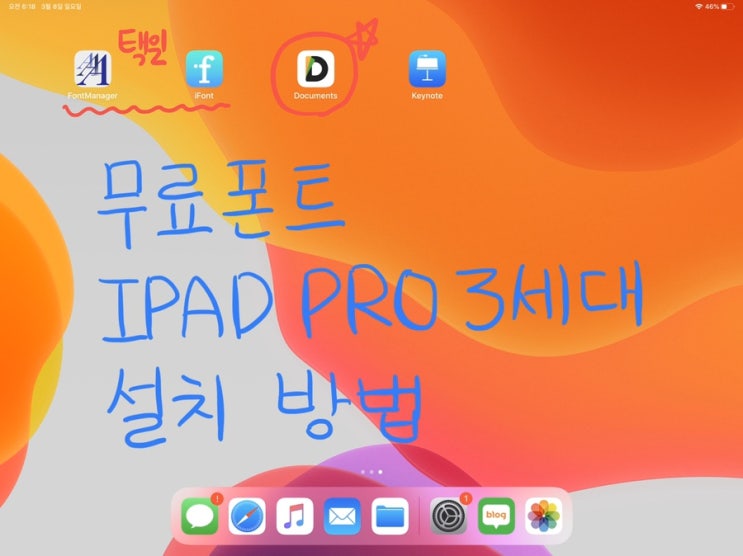
Task: Launch the Naver blog app in the dock
Action: pos(496,516)
